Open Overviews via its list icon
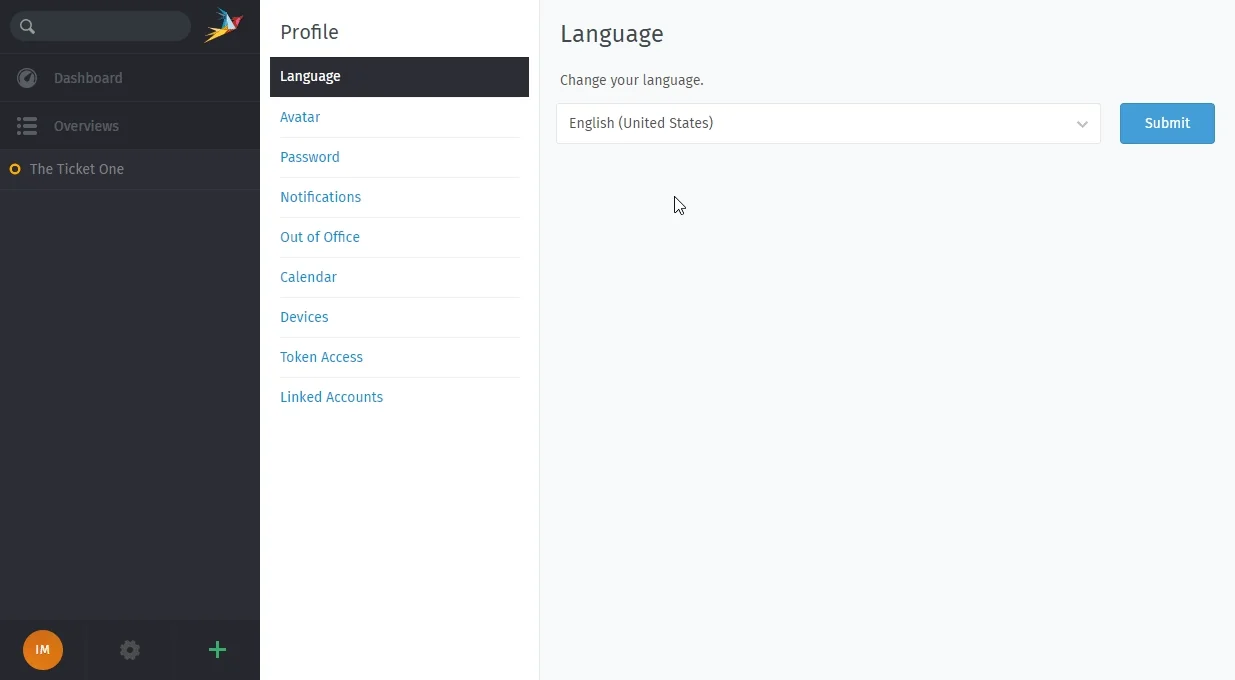This screenshot has width=1235, height=680. pyautogui.click(x=27, y=126)
